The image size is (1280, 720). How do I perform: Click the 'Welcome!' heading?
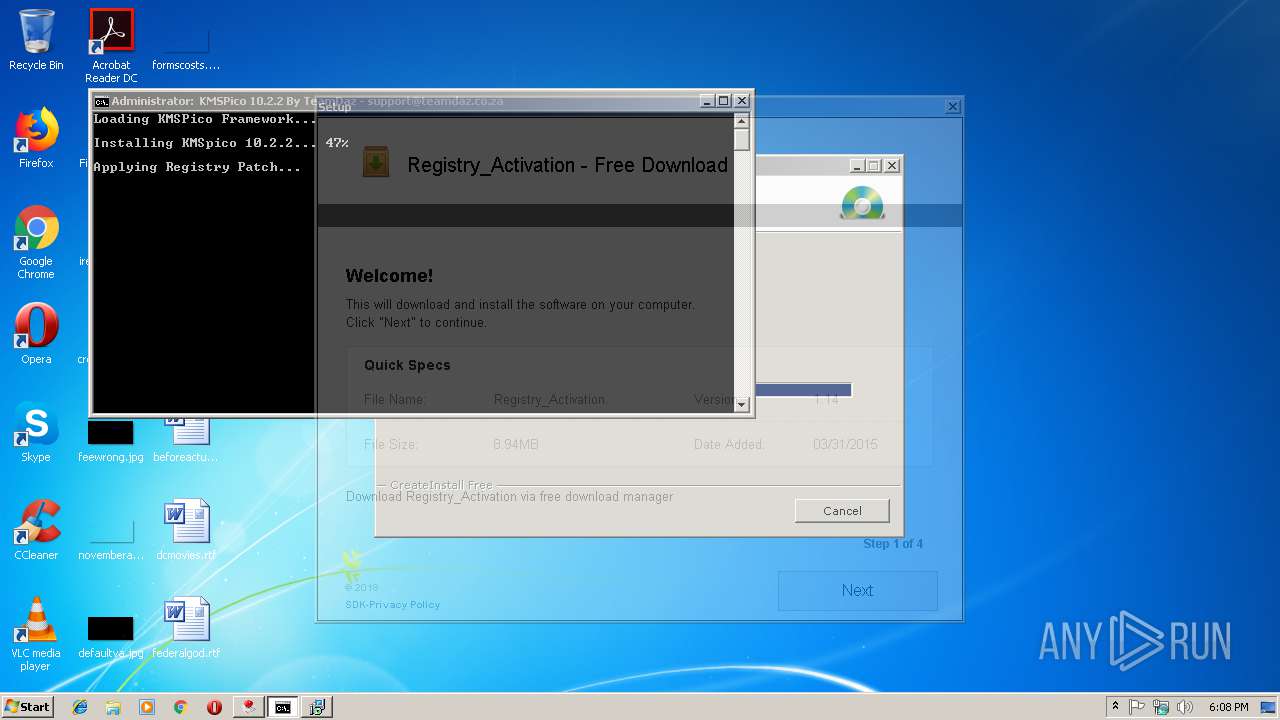[x=389, y=276]
